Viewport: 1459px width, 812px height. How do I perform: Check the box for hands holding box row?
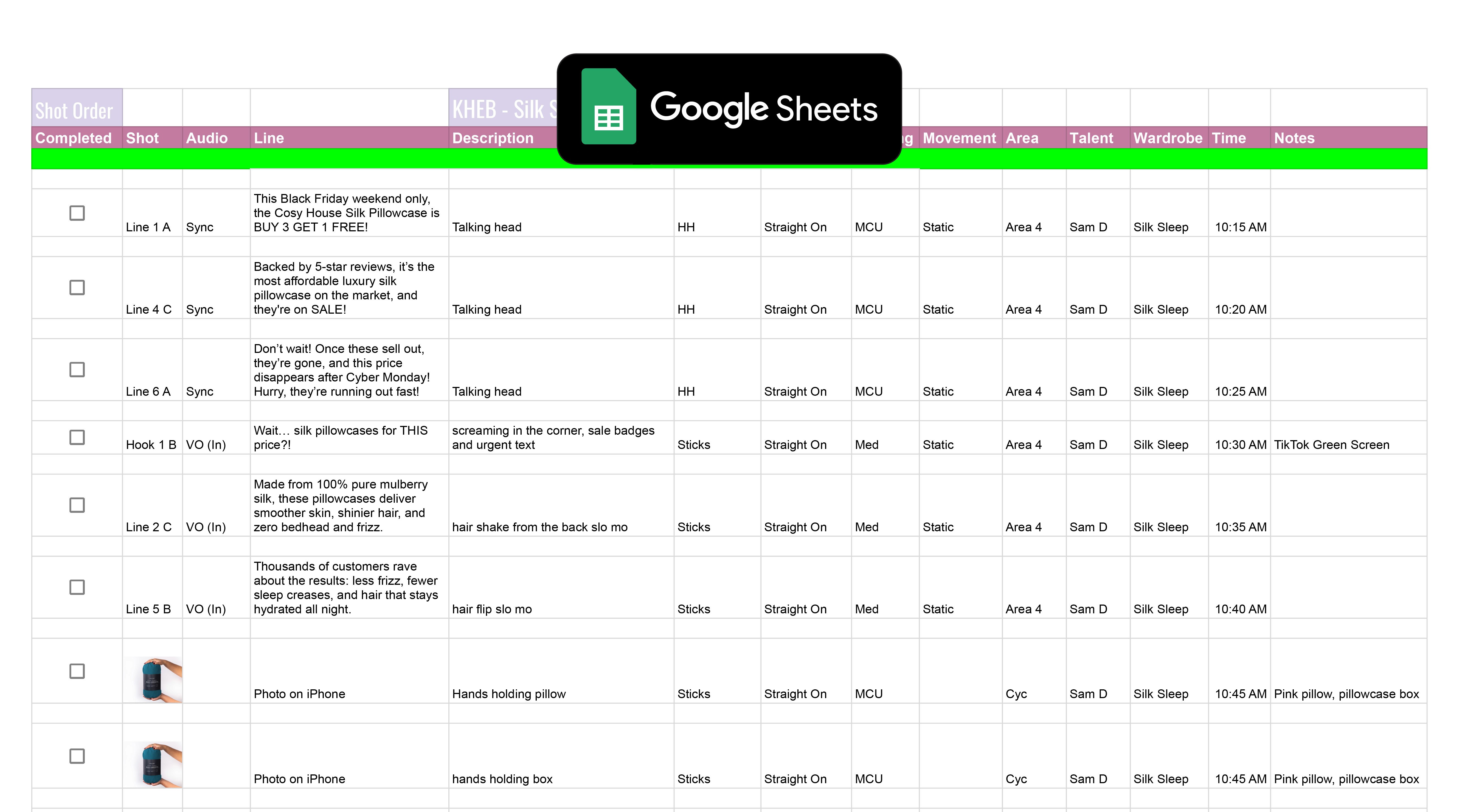pos(77,756)
